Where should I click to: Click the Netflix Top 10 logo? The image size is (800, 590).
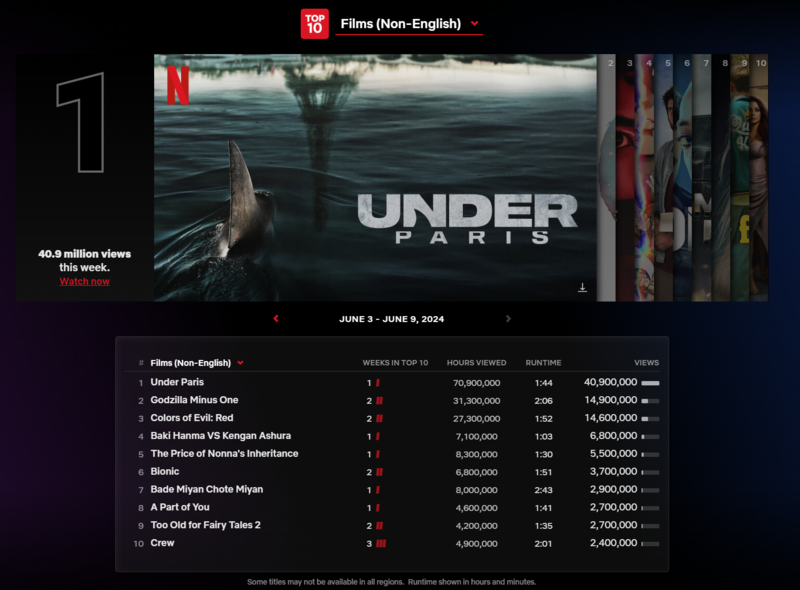click(x=314, y=23)
